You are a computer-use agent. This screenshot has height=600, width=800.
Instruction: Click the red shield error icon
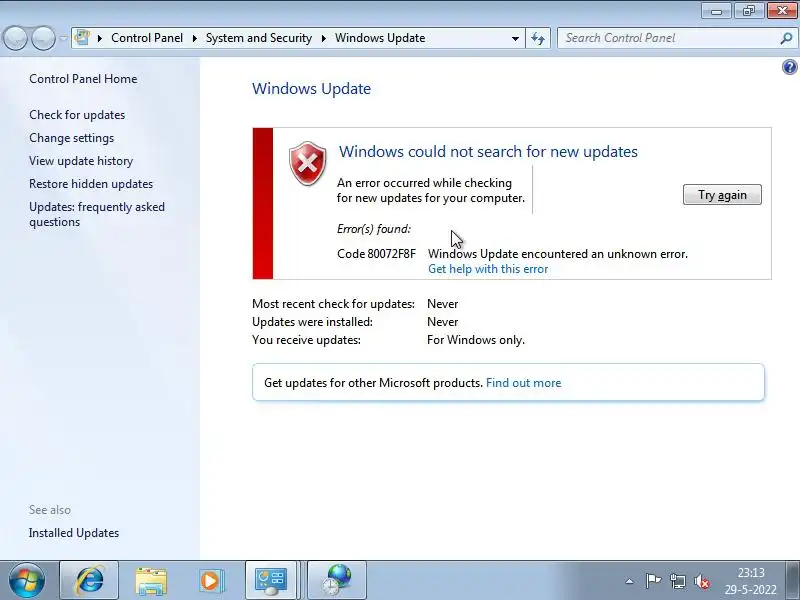point(308,164)
